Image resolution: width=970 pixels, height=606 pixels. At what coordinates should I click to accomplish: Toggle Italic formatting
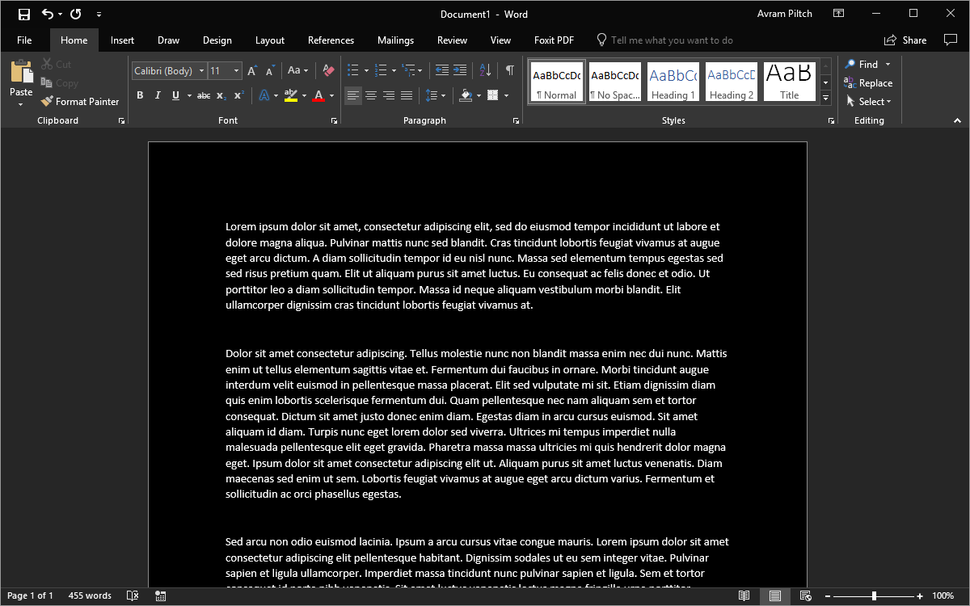[x=158, y=95]
